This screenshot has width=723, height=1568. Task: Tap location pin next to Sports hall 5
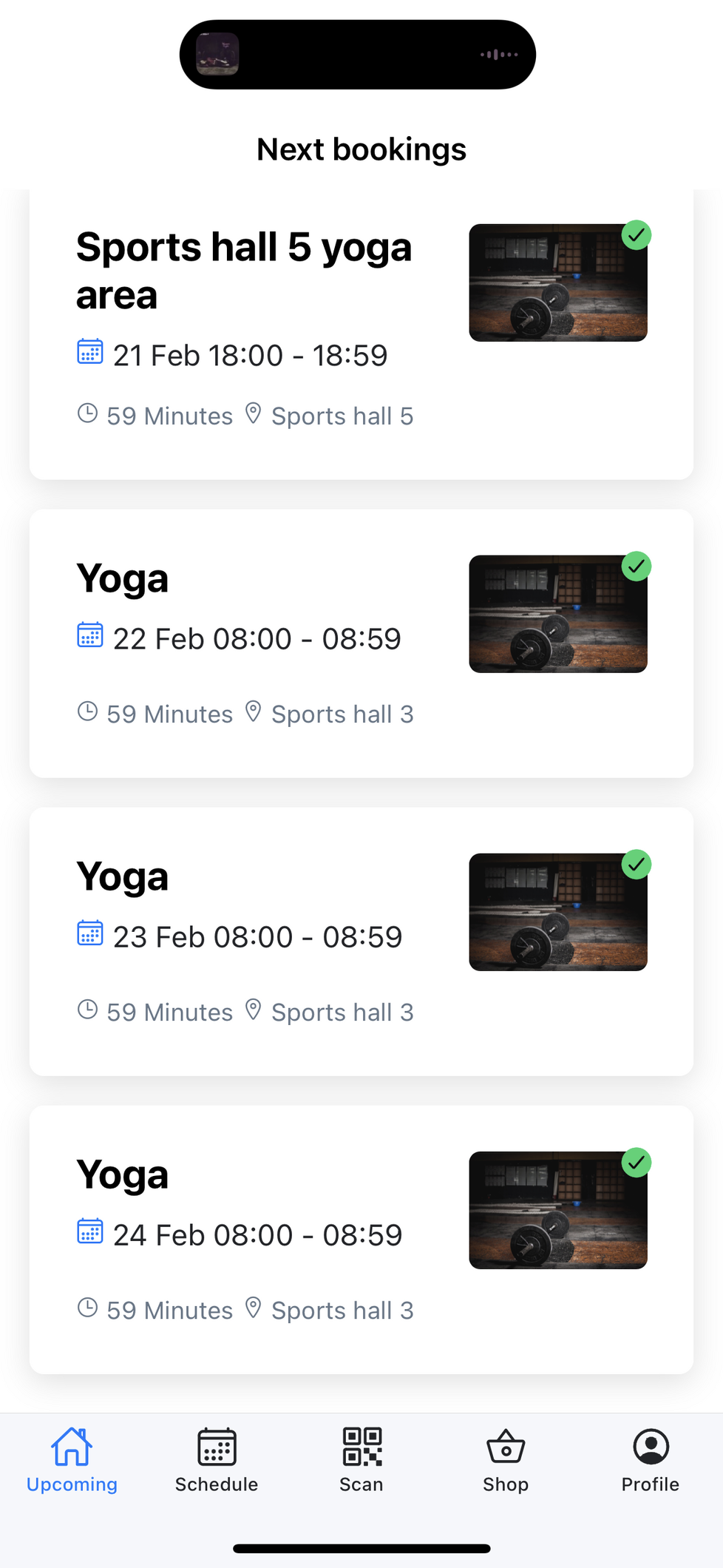[253, 413]
